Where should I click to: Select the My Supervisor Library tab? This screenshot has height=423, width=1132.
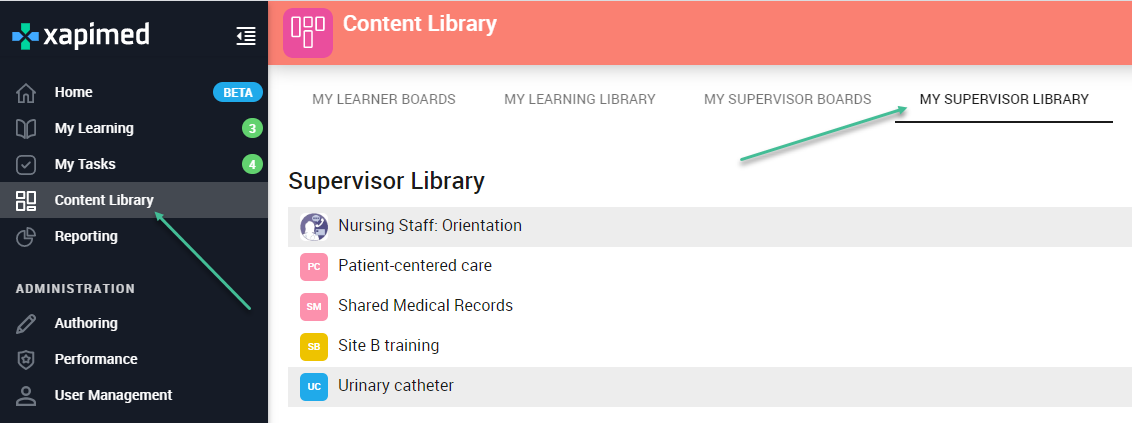click(1003, 100)
